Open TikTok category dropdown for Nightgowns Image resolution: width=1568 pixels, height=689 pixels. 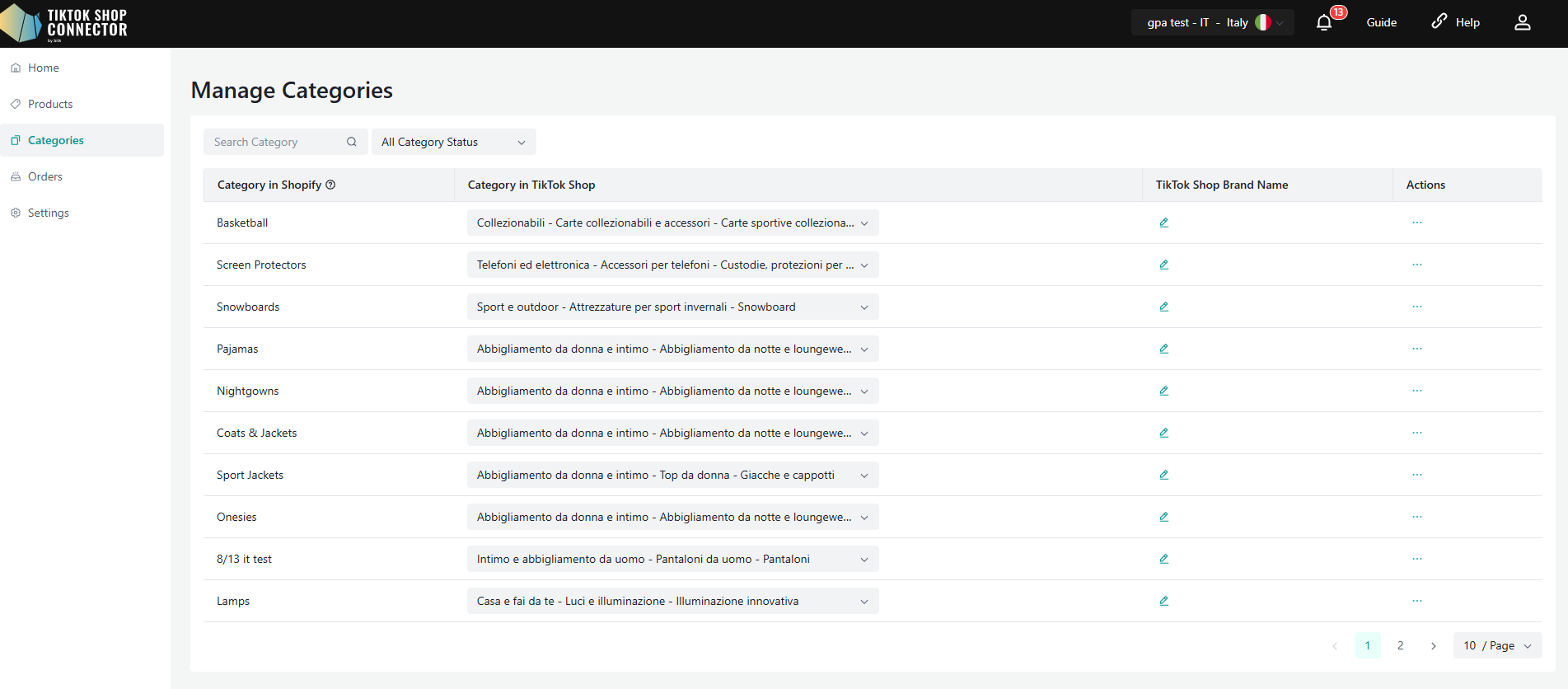[673, 391]
